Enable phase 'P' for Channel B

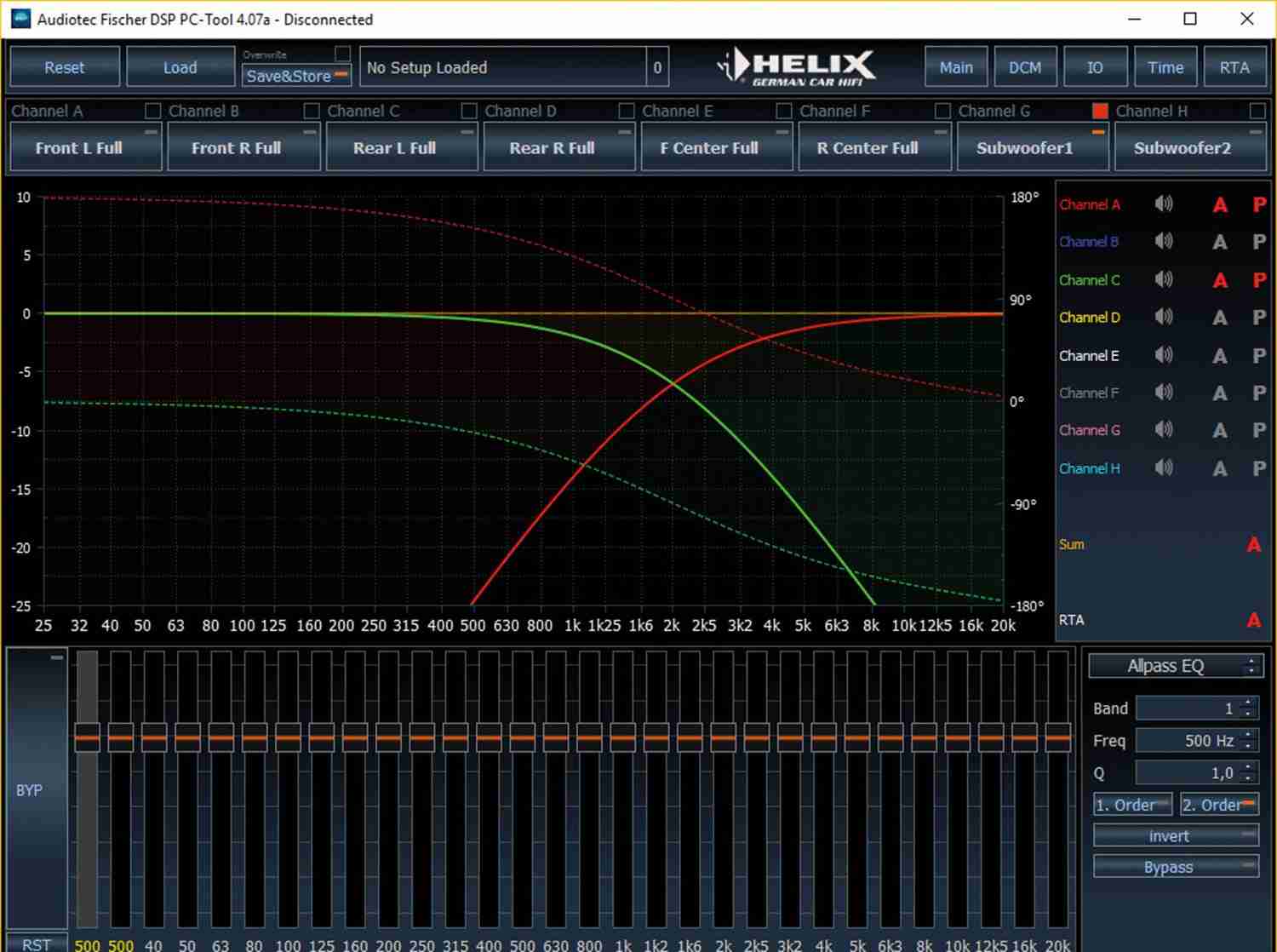coord(1259,243)
